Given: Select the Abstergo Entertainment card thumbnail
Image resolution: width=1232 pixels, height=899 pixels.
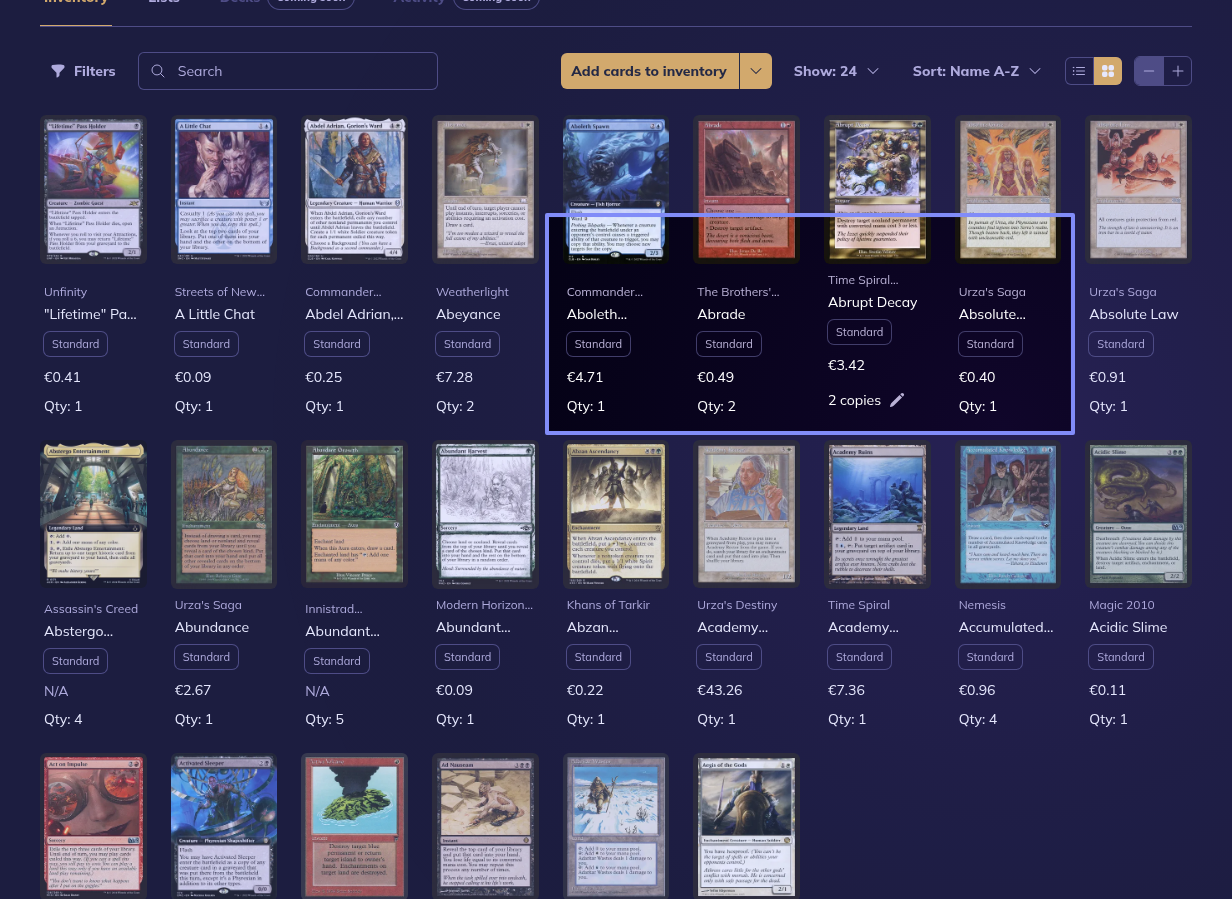Looking at the screenshot, I should tap(93, 515).
